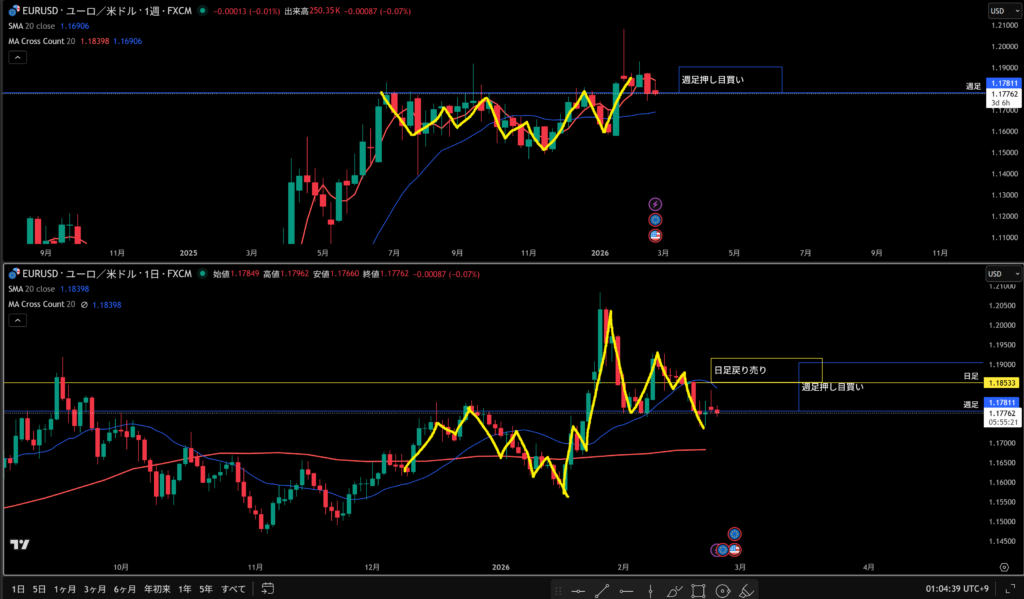Image resolution: width=1024 pixels, height=599 pixels.
Task: Collapse the weekly chart indicator legend
Action: tap(16, 57)
